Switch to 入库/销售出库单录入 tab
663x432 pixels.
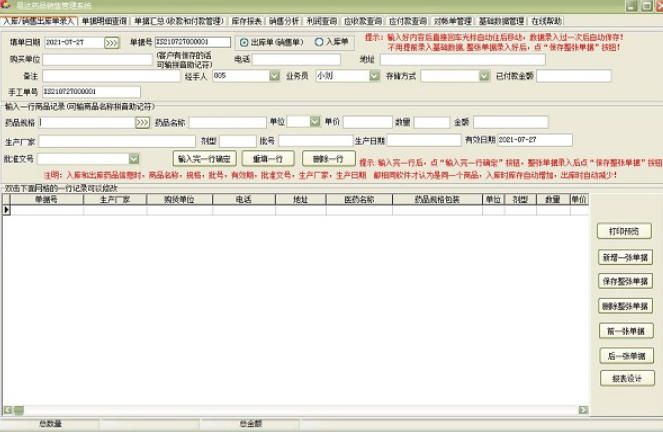coord(39,21)
